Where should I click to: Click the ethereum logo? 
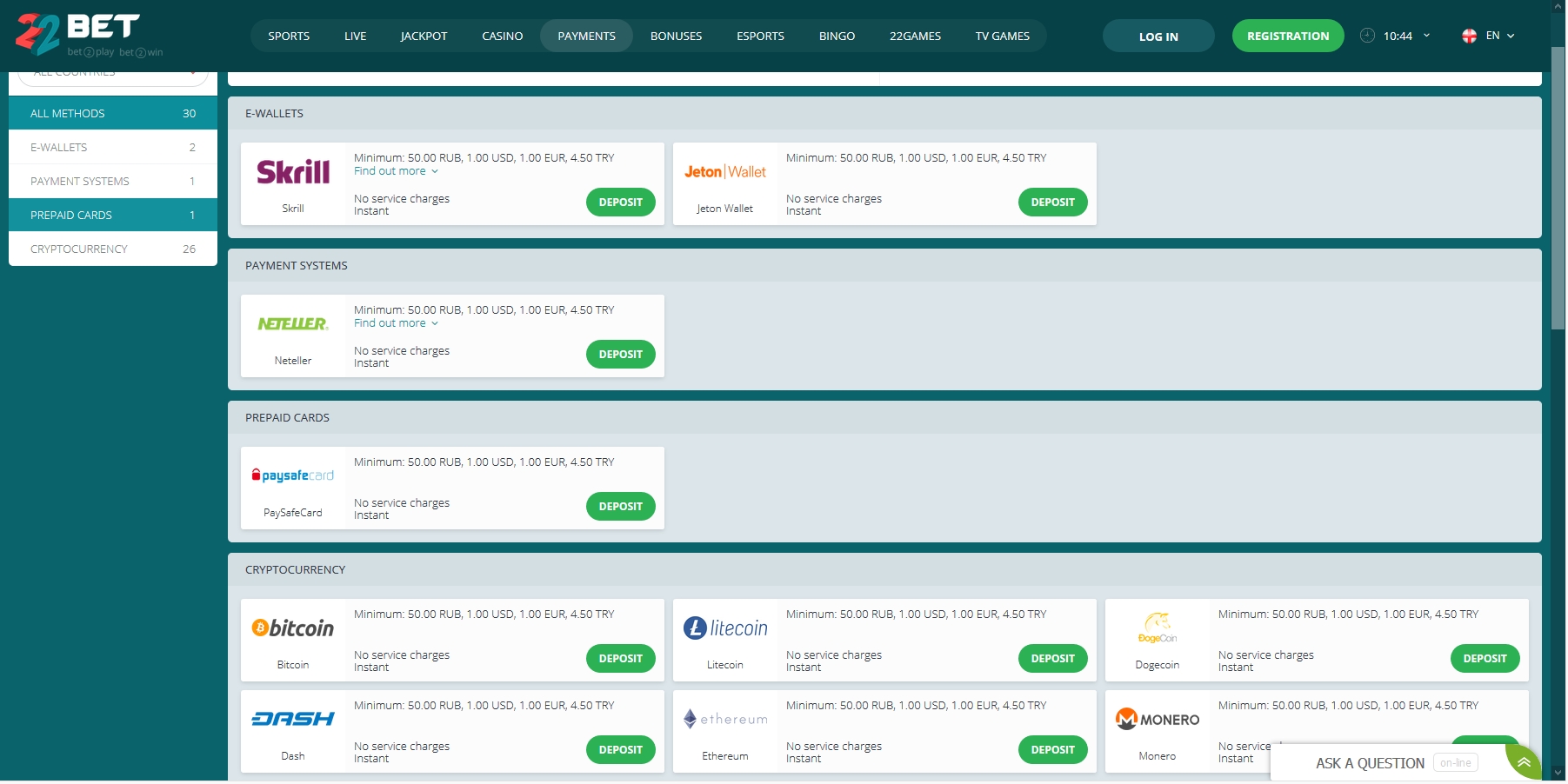tap(725, 719)
